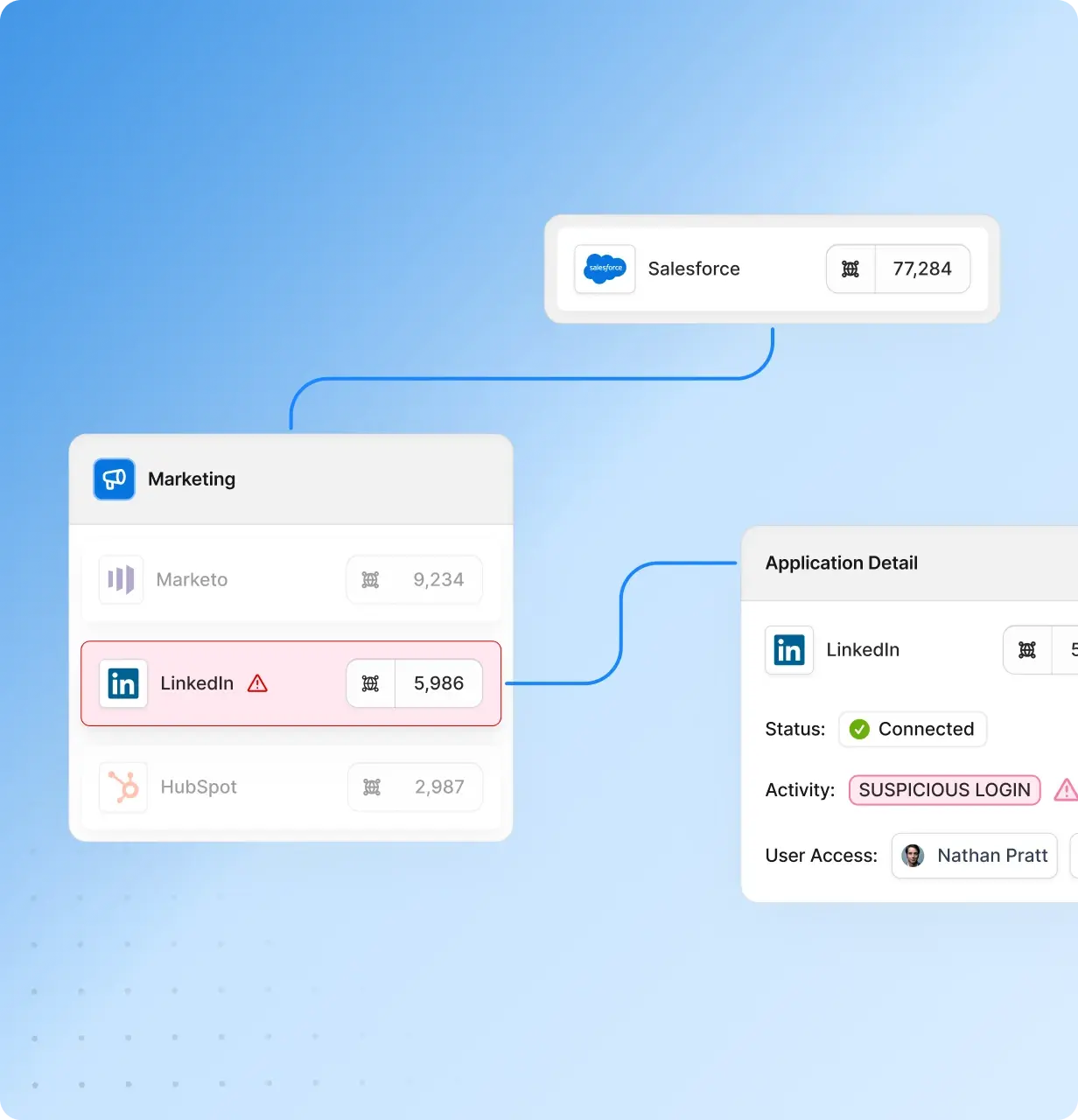The image size is (1078, 1120).
Task: Open the Nathan Pratt user chip
Action: [974, 856]
